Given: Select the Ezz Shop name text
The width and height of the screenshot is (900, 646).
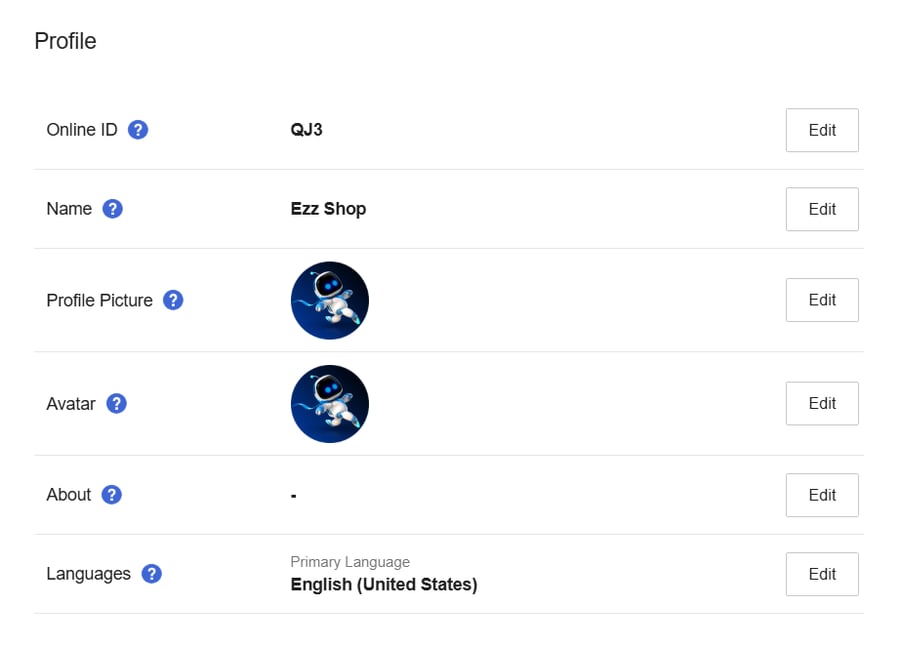Looking at the screenshot, I should tap(328, 208).
